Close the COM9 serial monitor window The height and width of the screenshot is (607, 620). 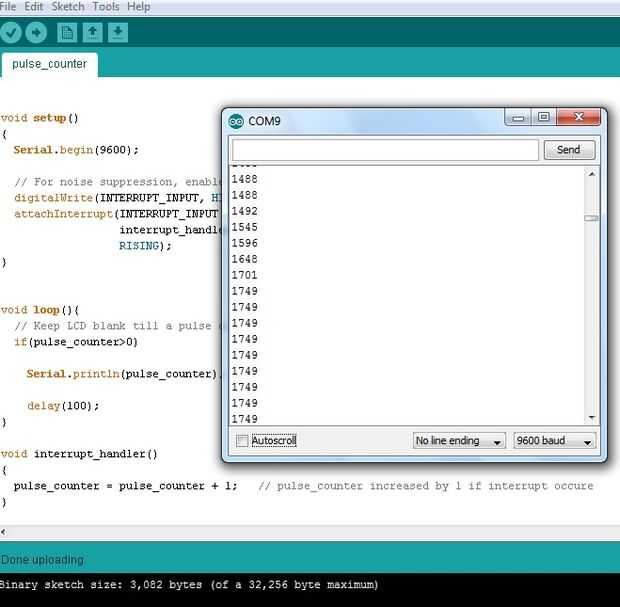pos(578,117)
